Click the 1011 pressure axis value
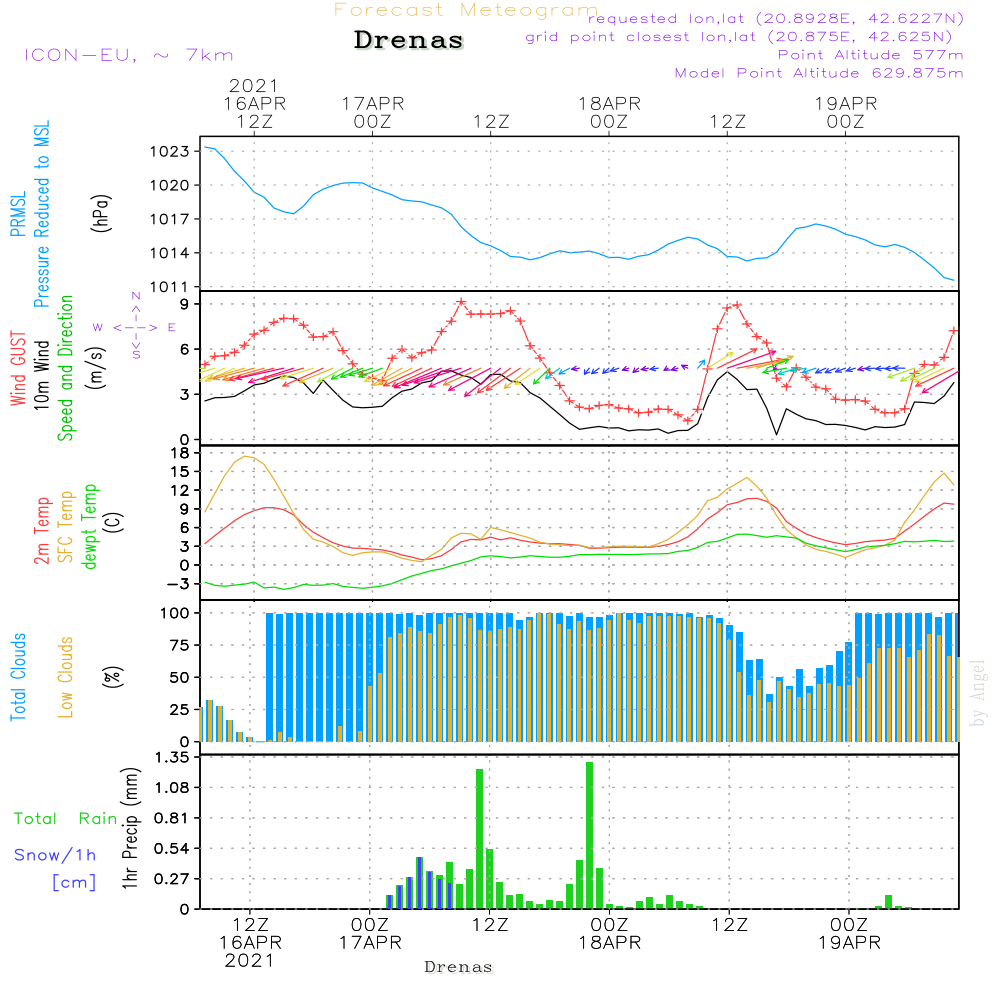This screenshot has height=1000, width=1000. pyautogui.click(x=169, y=287)
